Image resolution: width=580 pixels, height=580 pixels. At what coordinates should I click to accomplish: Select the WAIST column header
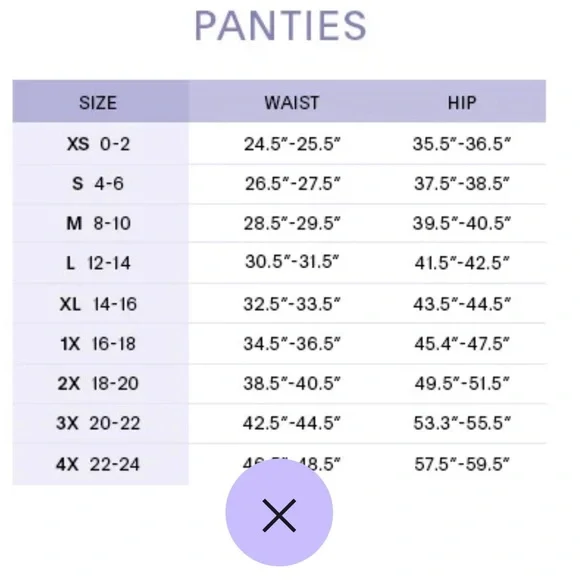click(x=291, y=103)
